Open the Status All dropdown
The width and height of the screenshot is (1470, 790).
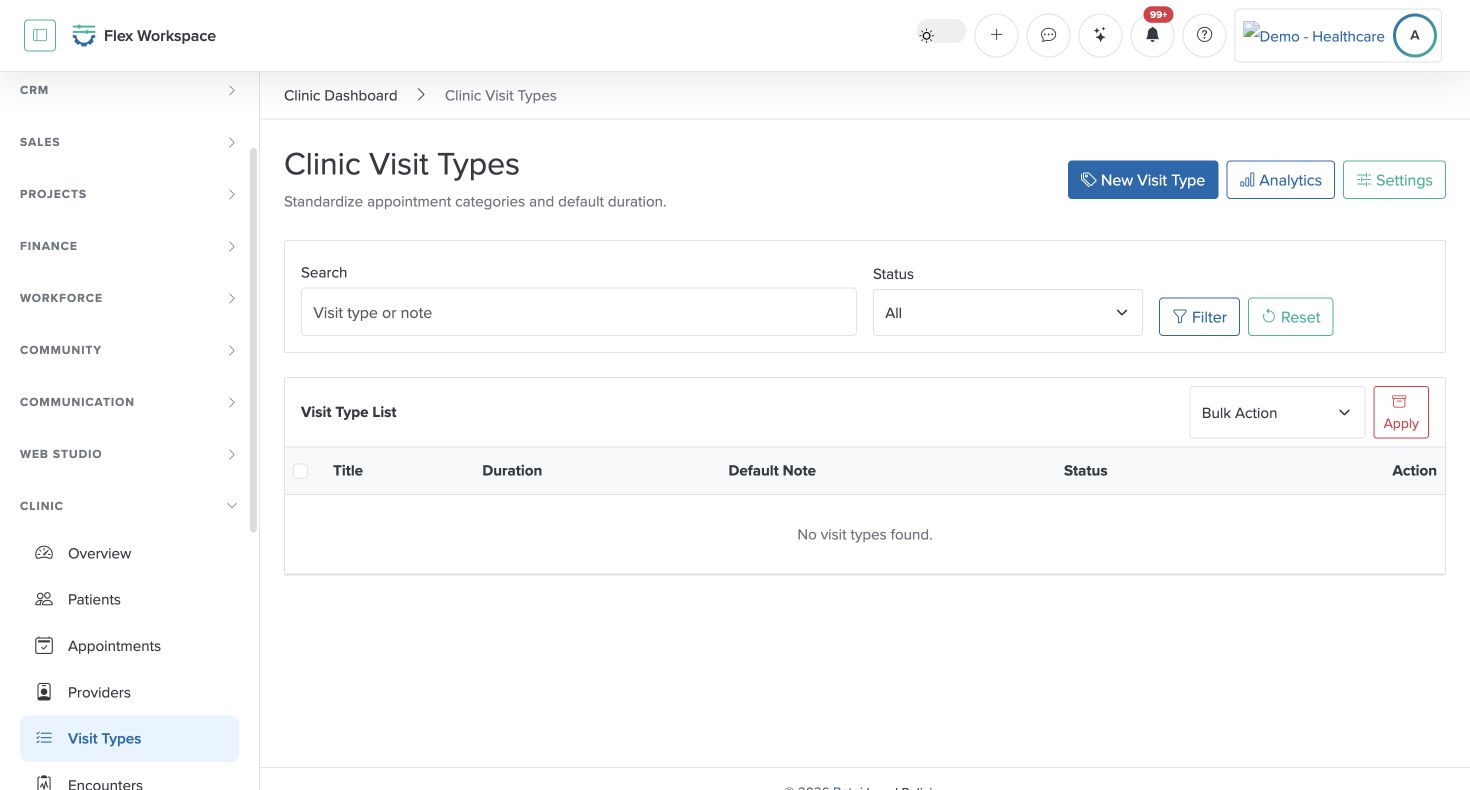(x=1007, y=313)
